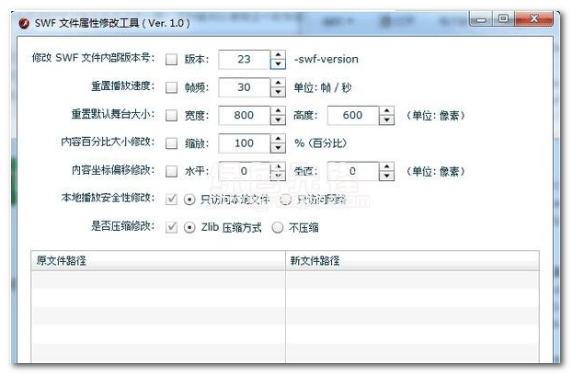Choose the Zlib 压缩方式 radio option
The image size is (571, 374).
pos(189,228)
